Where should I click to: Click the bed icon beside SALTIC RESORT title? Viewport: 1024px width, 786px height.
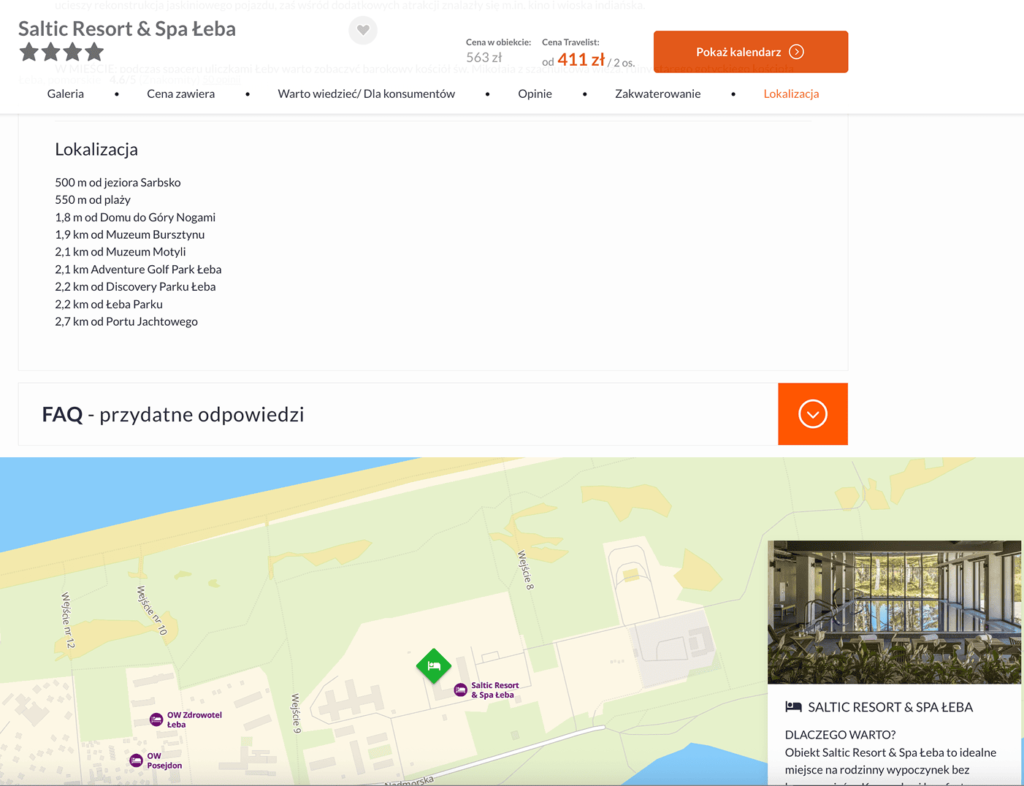(x=793, y=706)
